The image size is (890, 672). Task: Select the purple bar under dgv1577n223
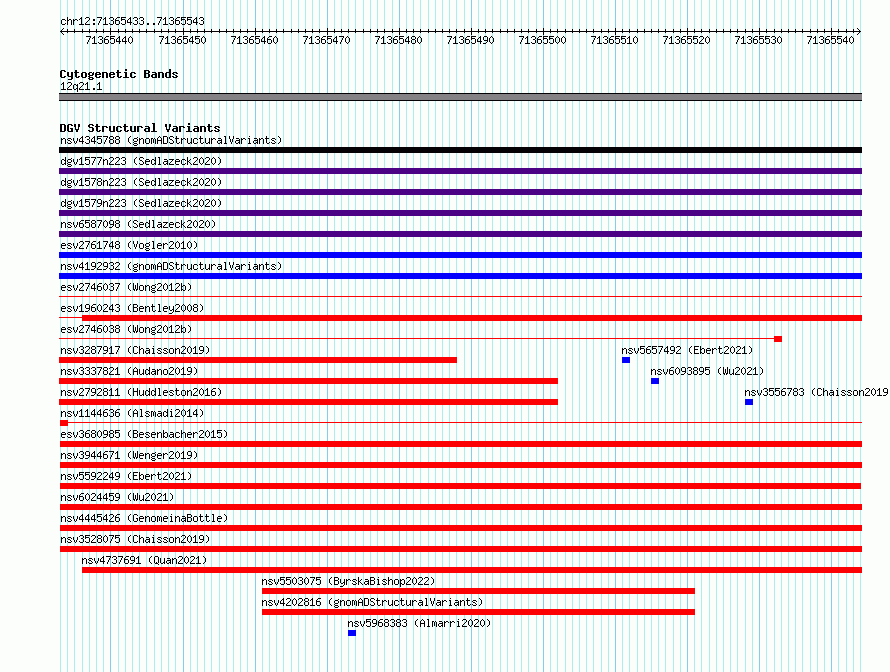[460, 171]
